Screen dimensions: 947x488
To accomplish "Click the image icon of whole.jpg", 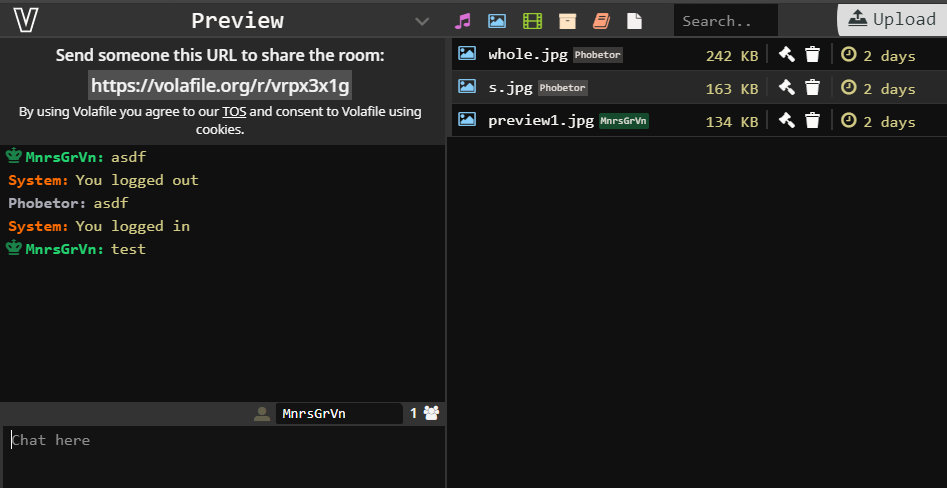I will point(467,53).
